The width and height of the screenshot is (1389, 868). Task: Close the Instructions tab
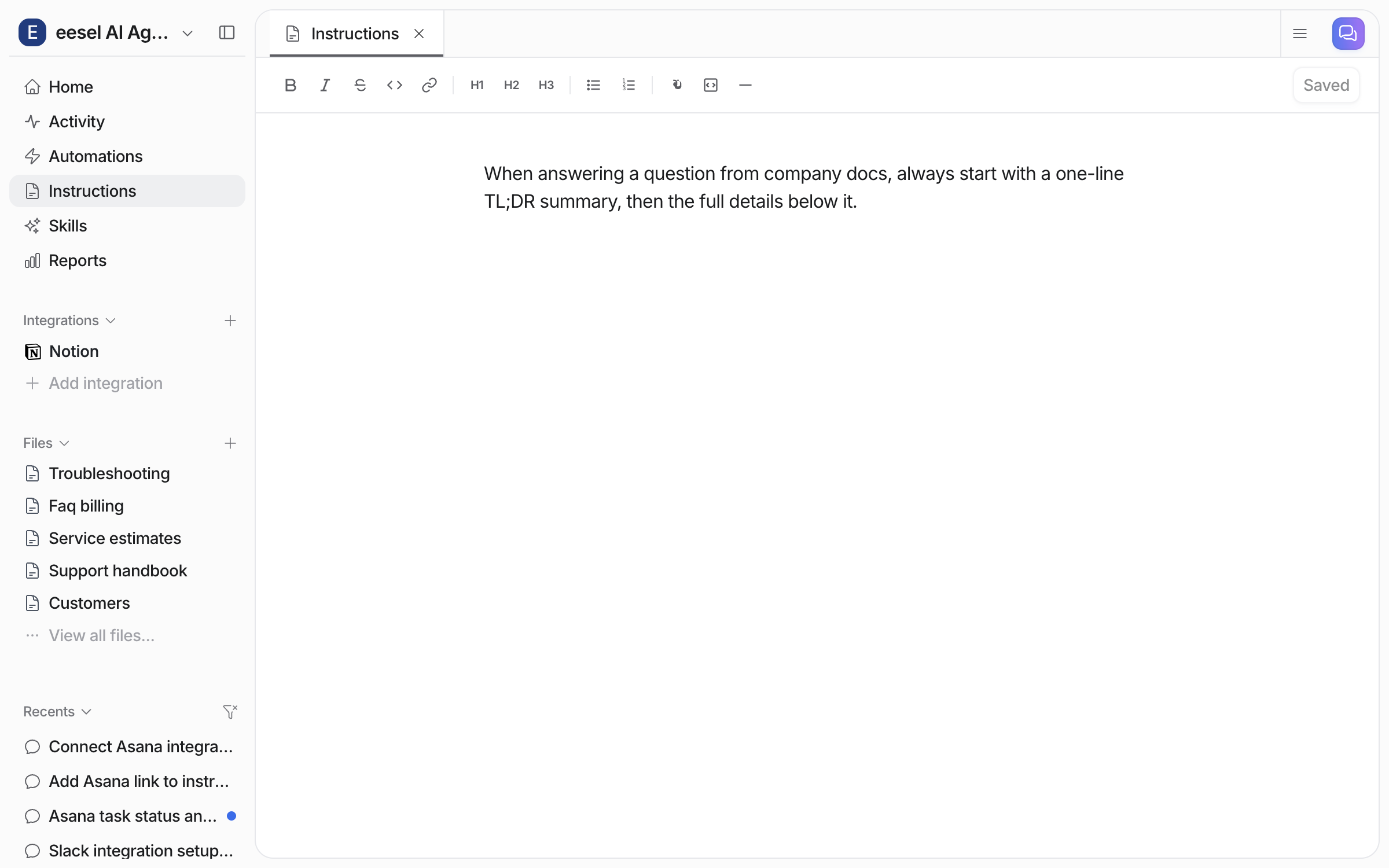(x=419, y=34)
